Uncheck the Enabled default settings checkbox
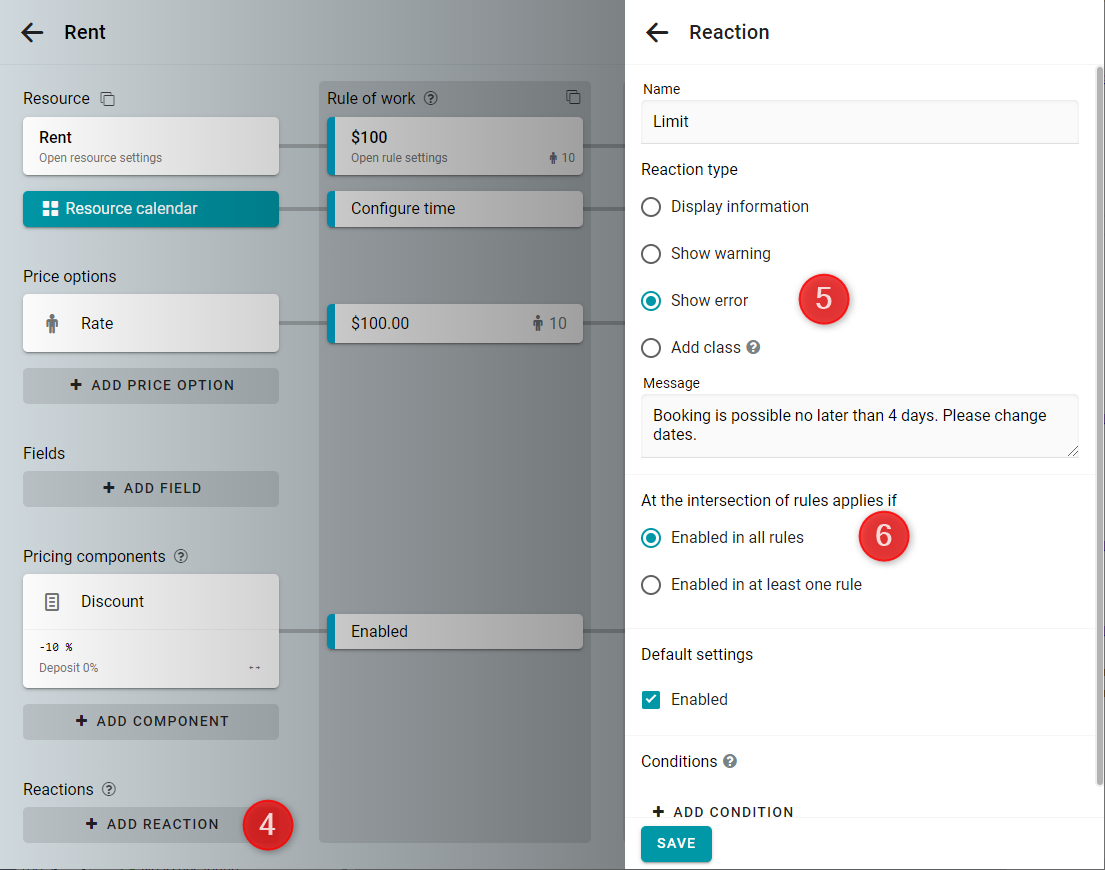1105x870 pixels. tap(651, 700)
